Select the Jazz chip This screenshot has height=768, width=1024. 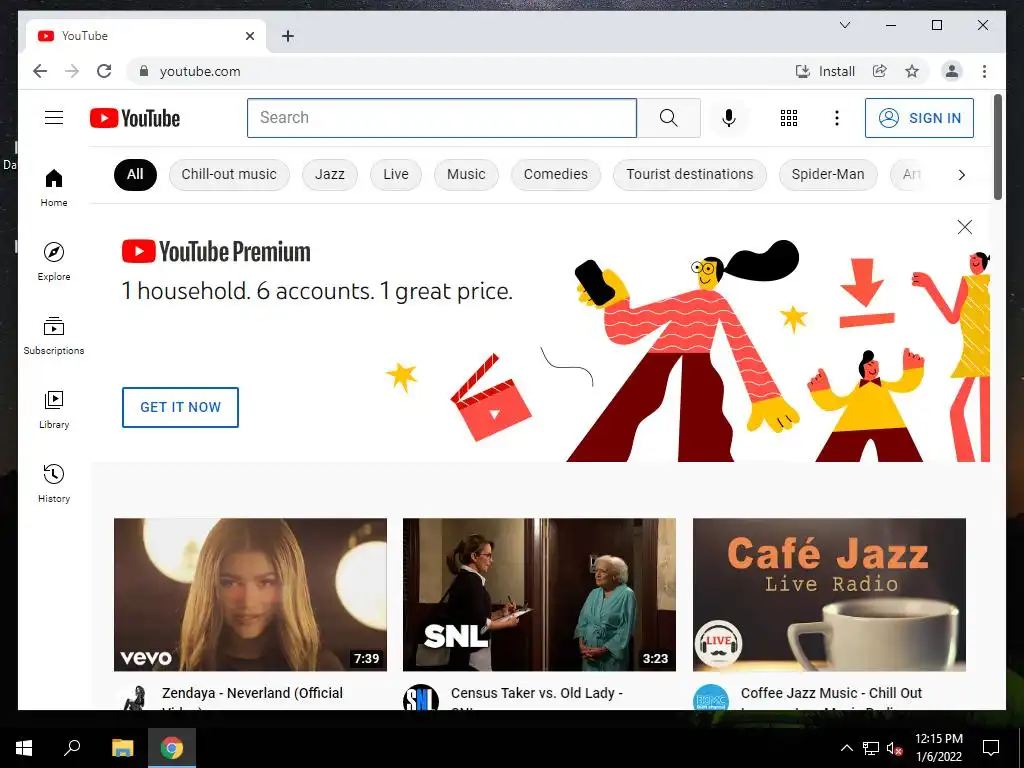point(330,174)
